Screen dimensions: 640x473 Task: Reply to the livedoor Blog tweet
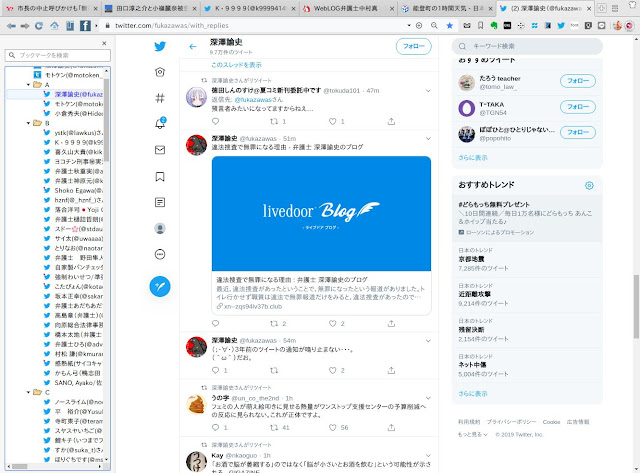coord(216,323)
